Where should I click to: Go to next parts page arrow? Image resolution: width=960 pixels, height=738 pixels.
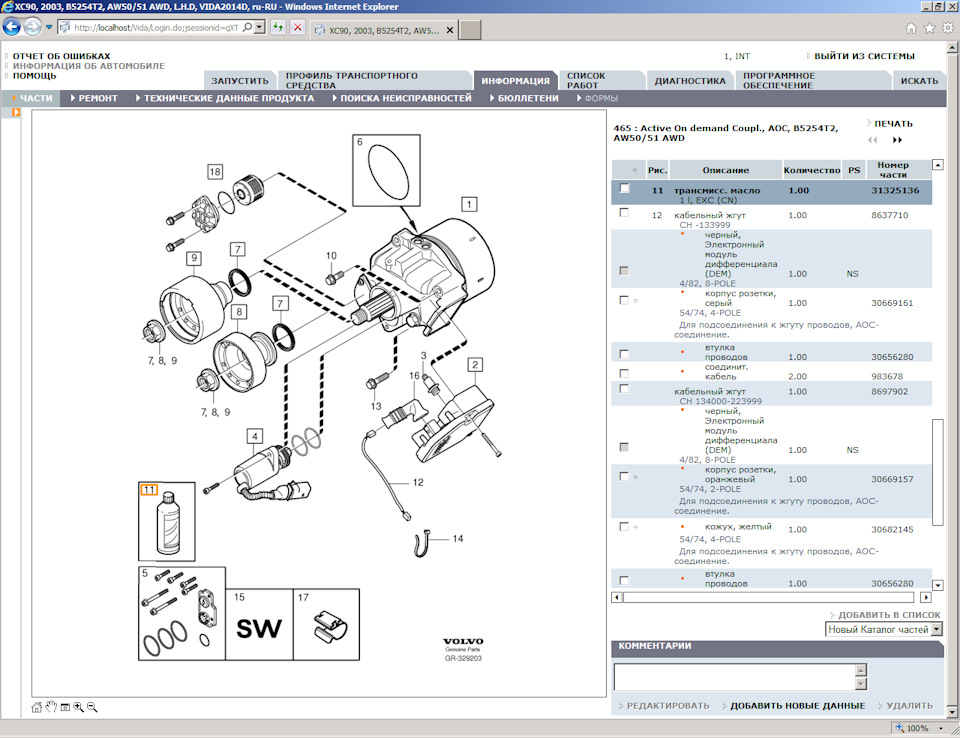(897, 140)
